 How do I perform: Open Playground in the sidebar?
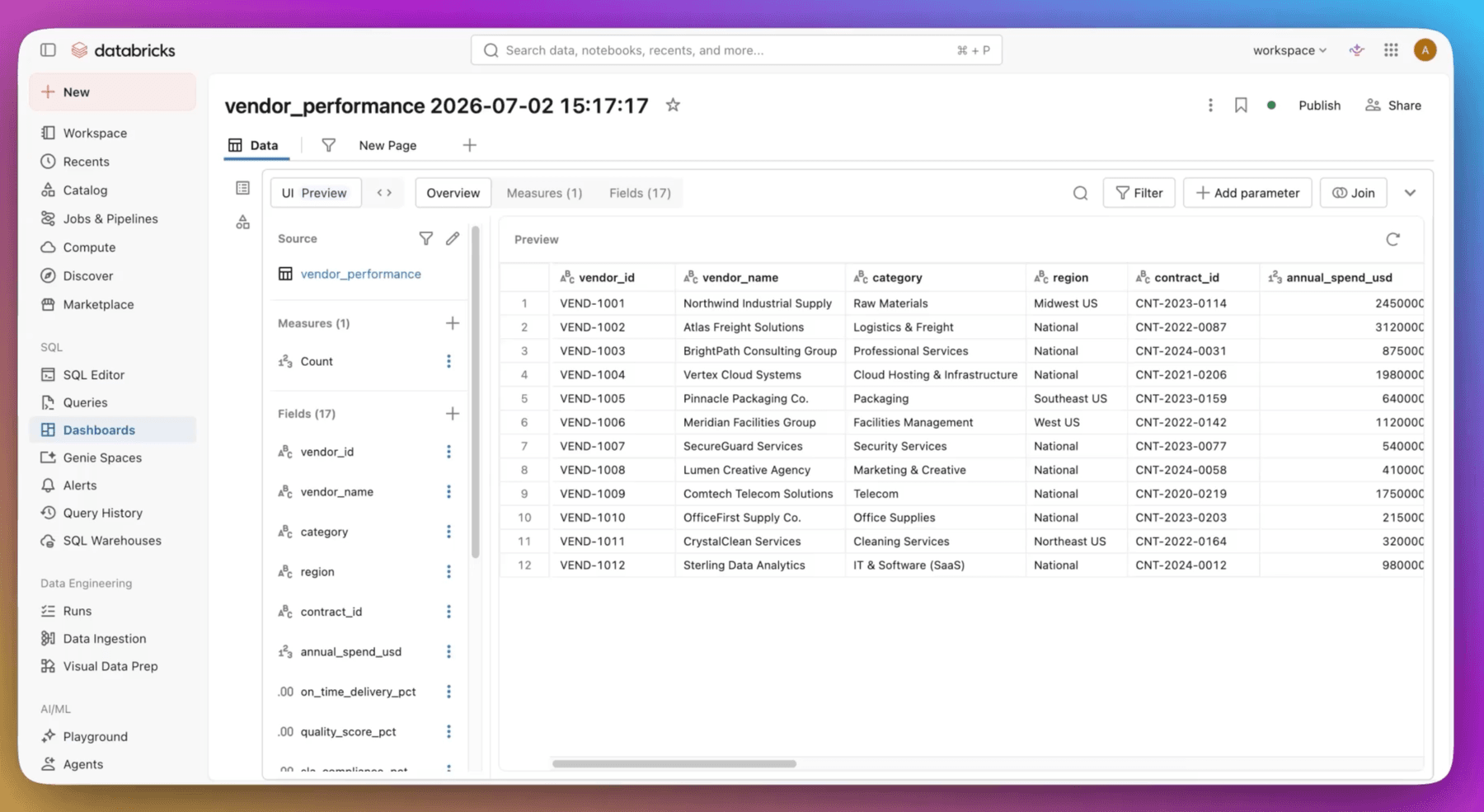(x=113, y=736)
